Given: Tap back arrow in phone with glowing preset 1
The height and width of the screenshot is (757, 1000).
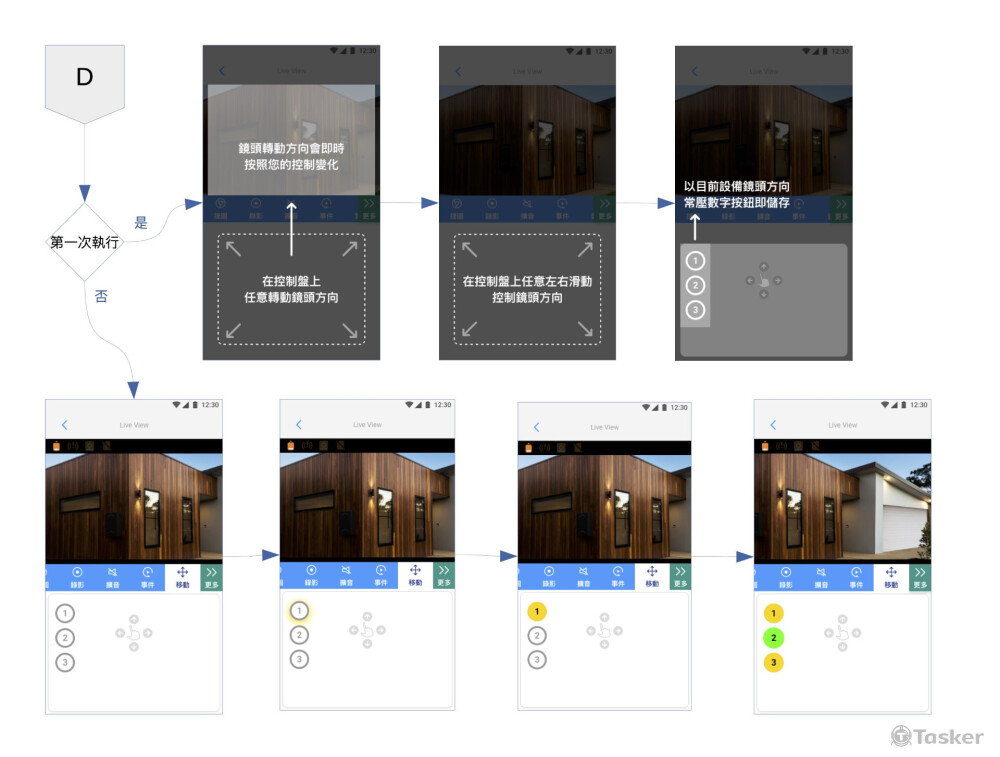Looking at the screenshot, I should click(x=298, y=425).
